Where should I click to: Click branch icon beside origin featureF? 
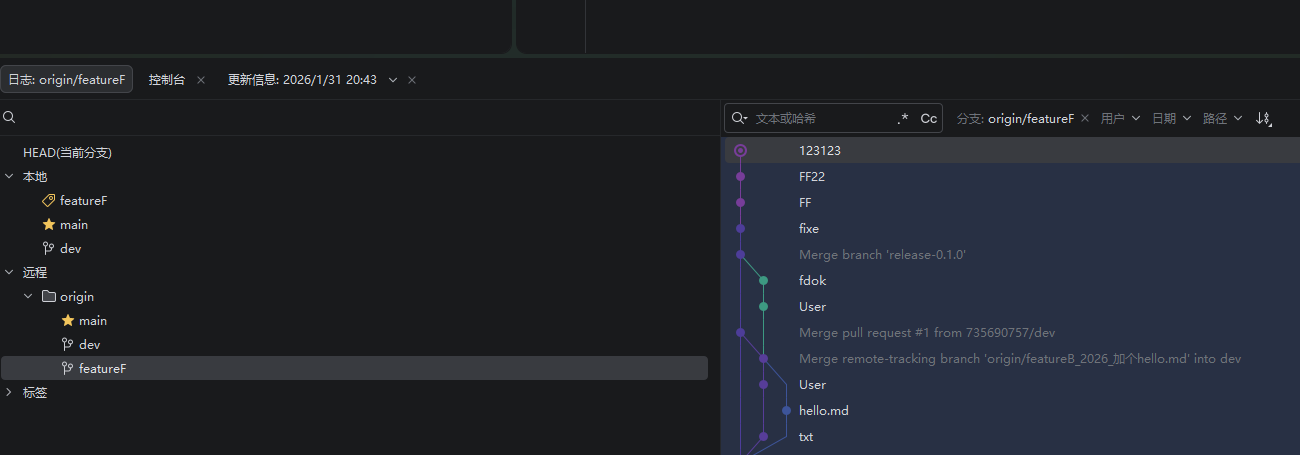click(x=68, y=369)
